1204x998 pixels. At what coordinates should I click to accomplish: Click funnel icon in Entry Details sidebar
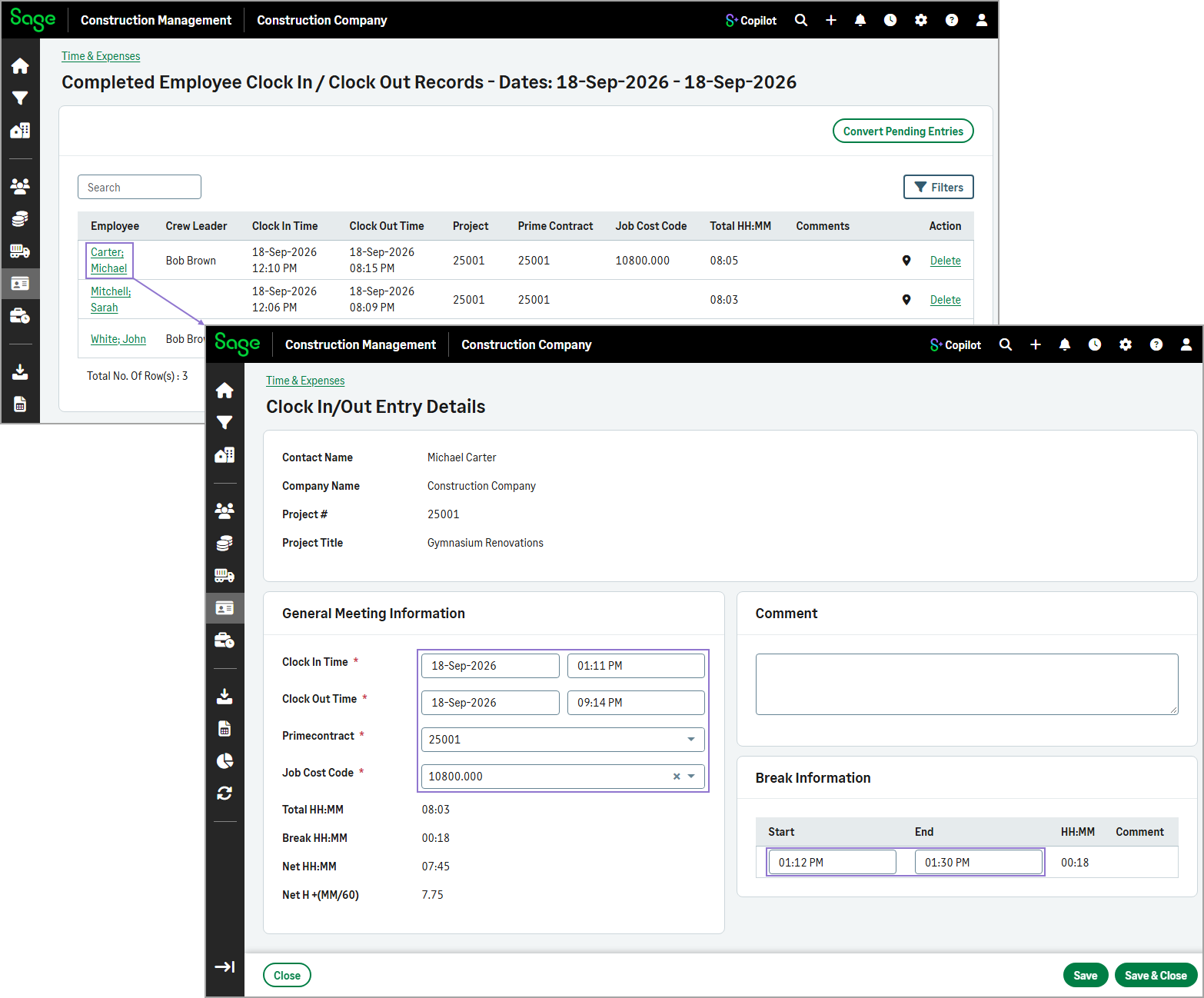[225, 423]
